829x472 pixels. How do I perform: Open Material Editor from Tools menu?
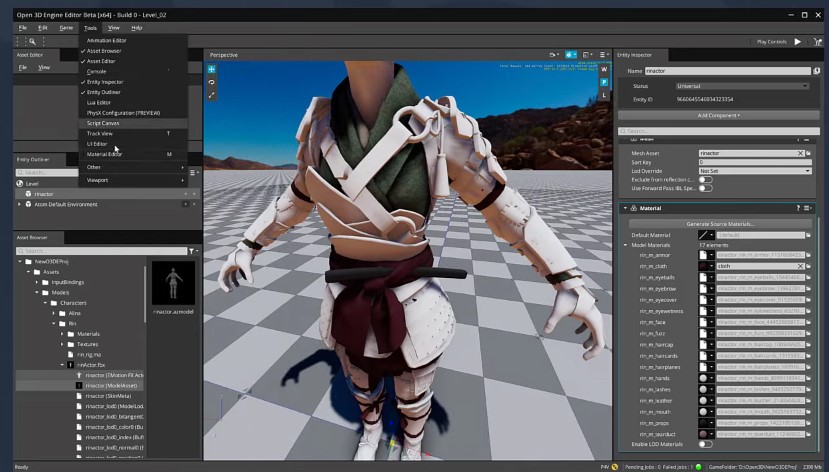(x=104, y=154)
